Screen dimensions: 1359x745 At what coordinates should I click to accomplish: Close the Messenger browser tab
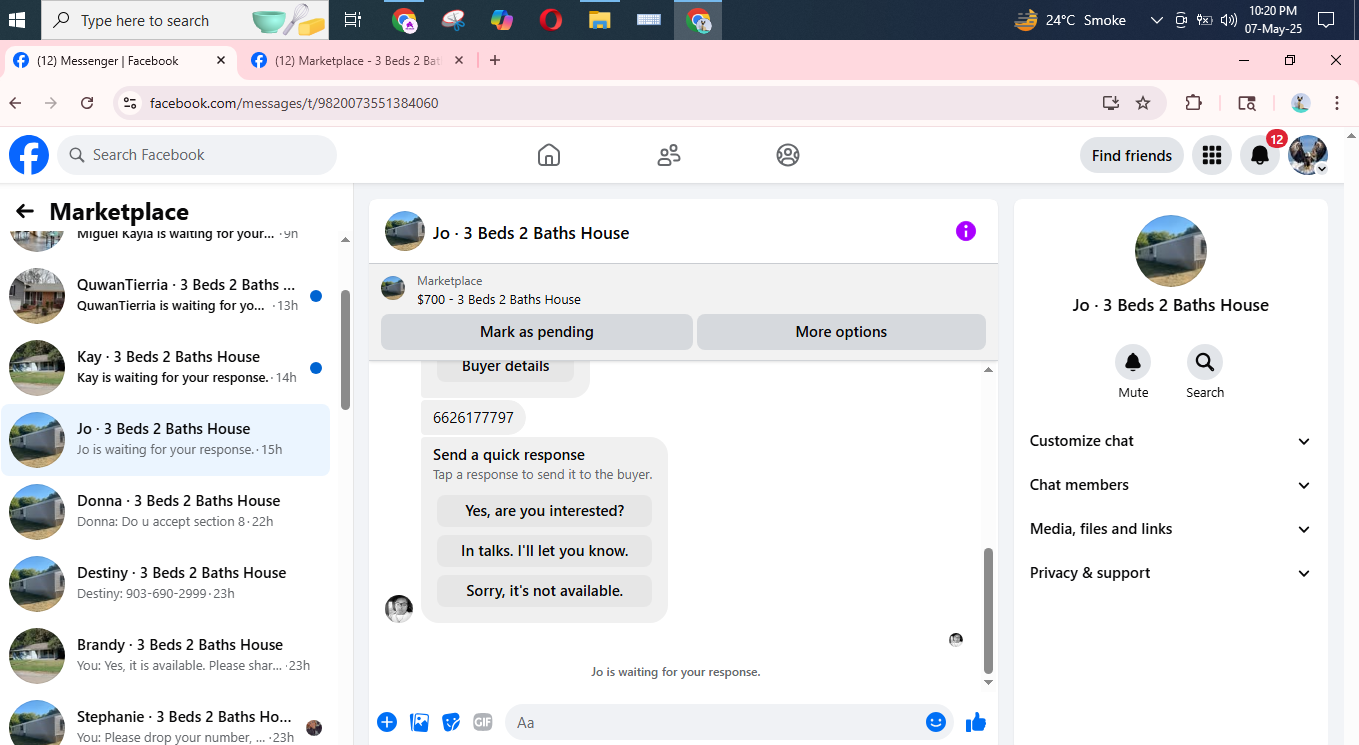[x=221, y=60]
